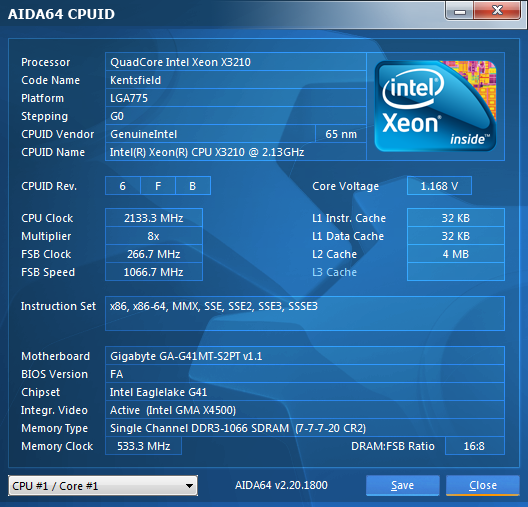Image resolution: width=528 pixels, height=507 pixels.
Task: Click the 8x multiplier value
Action: 154,236
